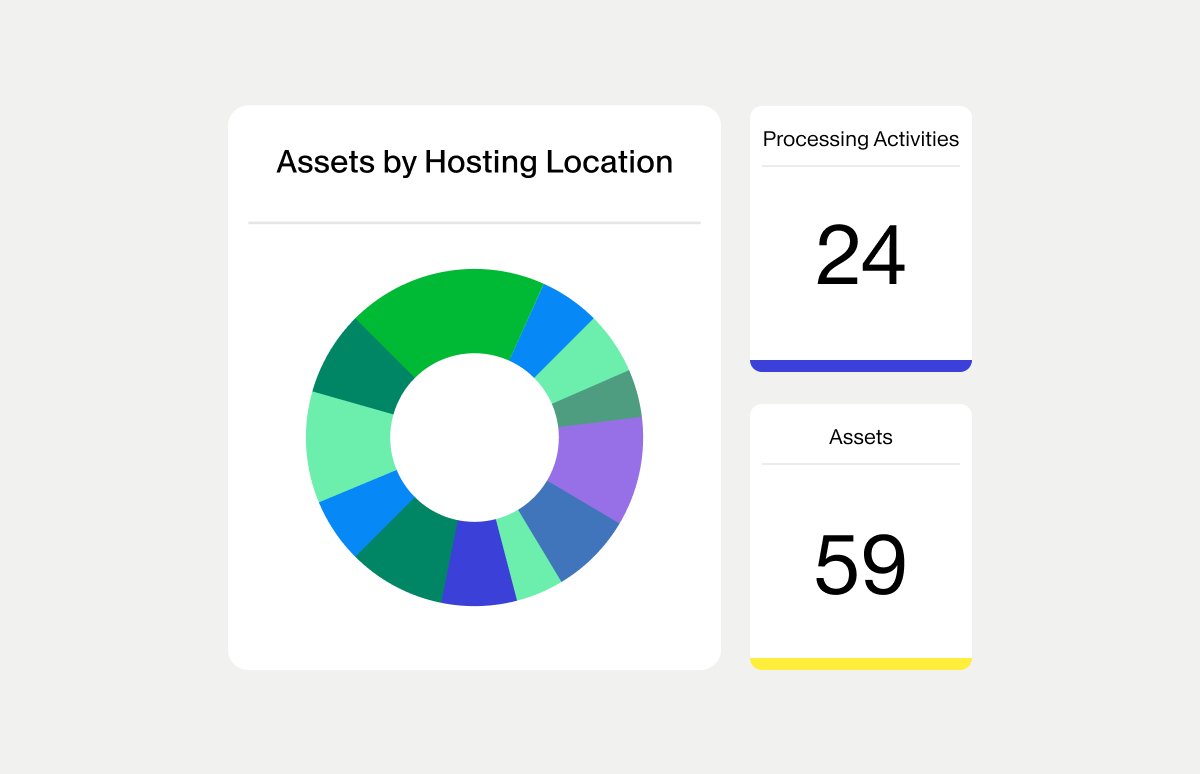Click the light green segment between blue and sage green

[x=585, y=360]
